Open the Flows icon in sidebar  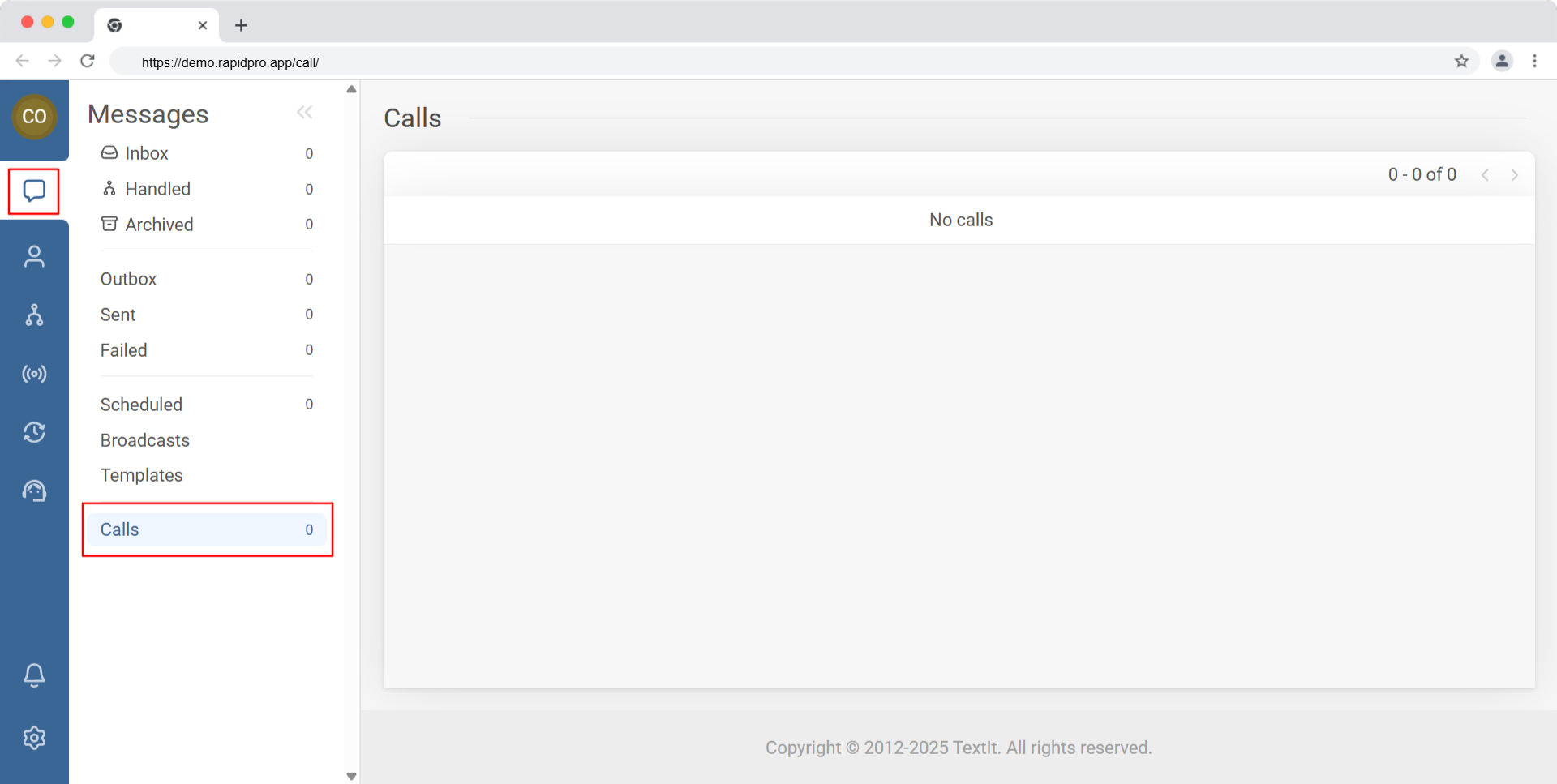[x=34, y=315]
